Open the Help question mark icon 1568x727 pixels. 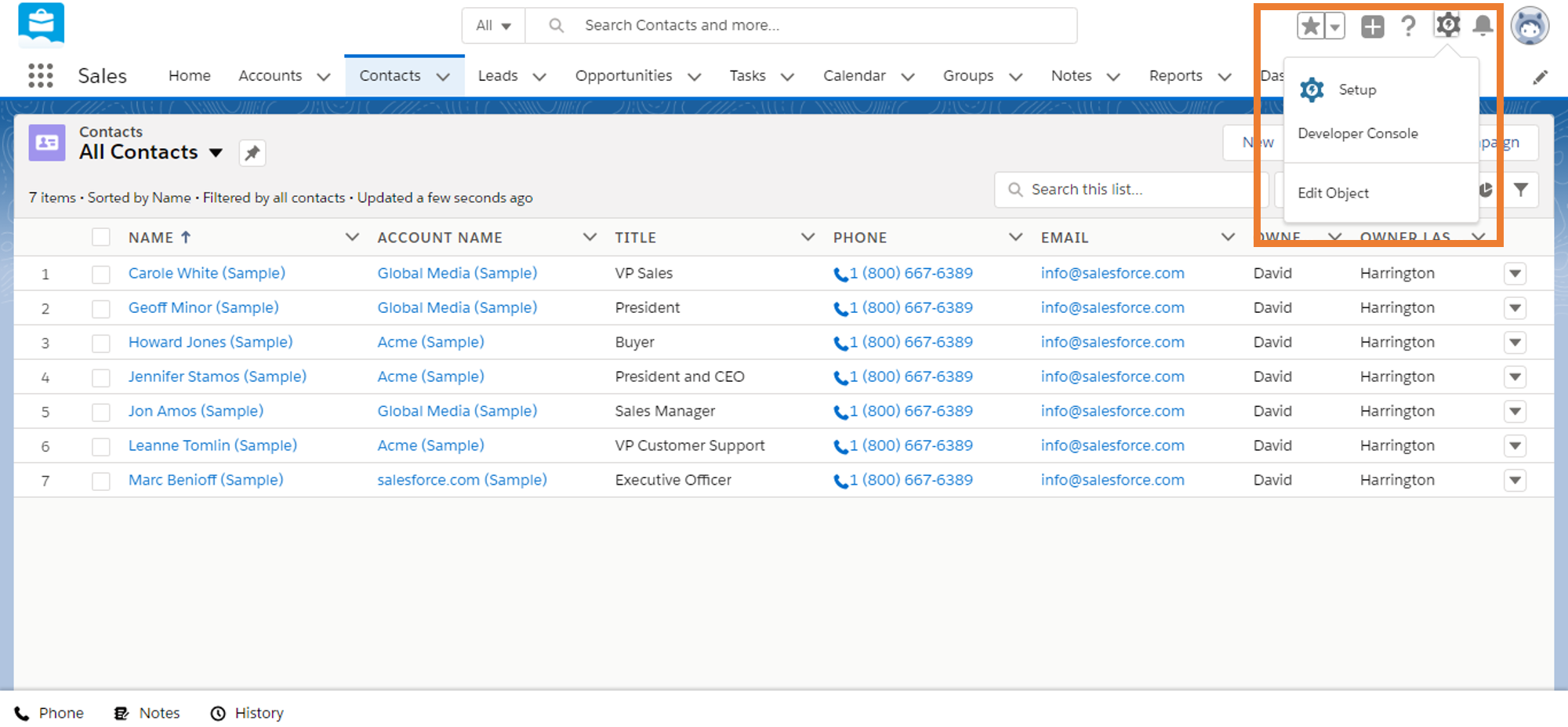(1409, 26)
